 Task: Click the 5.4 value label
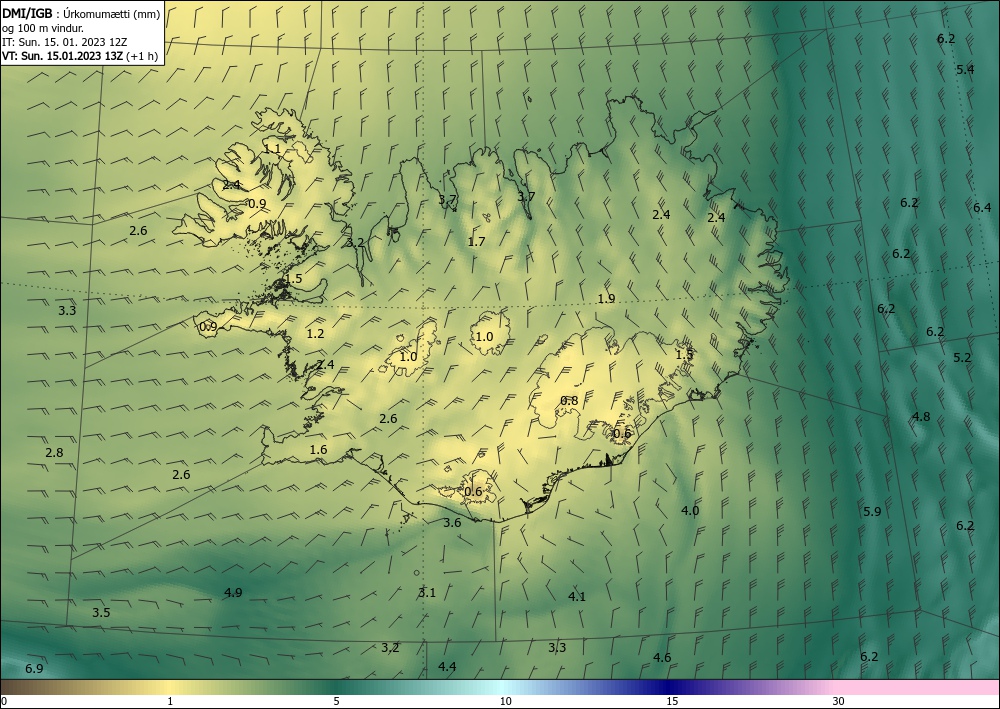pyautogui.click(x=965, y=69)
